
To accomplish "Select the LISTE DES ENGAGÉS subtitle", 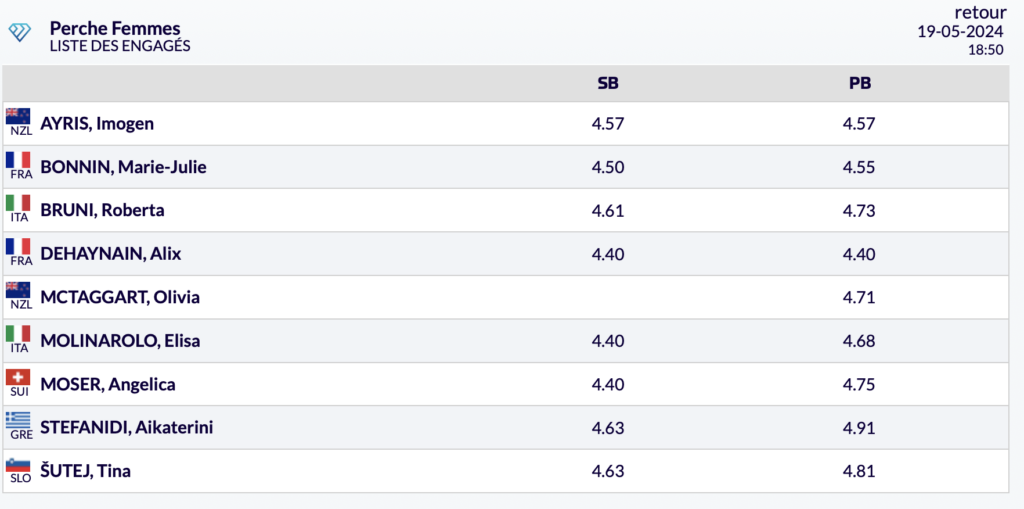I will pos(120,46).
